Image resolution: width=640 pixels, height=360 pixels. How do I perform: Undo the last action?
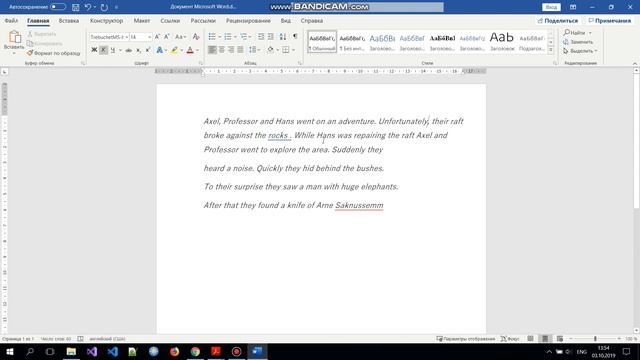point(88,7)
